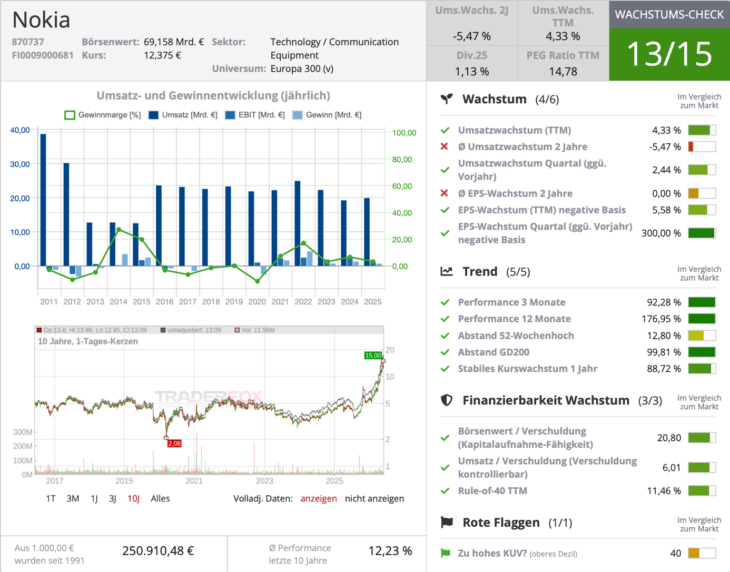Screen dimensions: 730x572
Task: Click the Nokia company title
Action: (x=41, y=20)
